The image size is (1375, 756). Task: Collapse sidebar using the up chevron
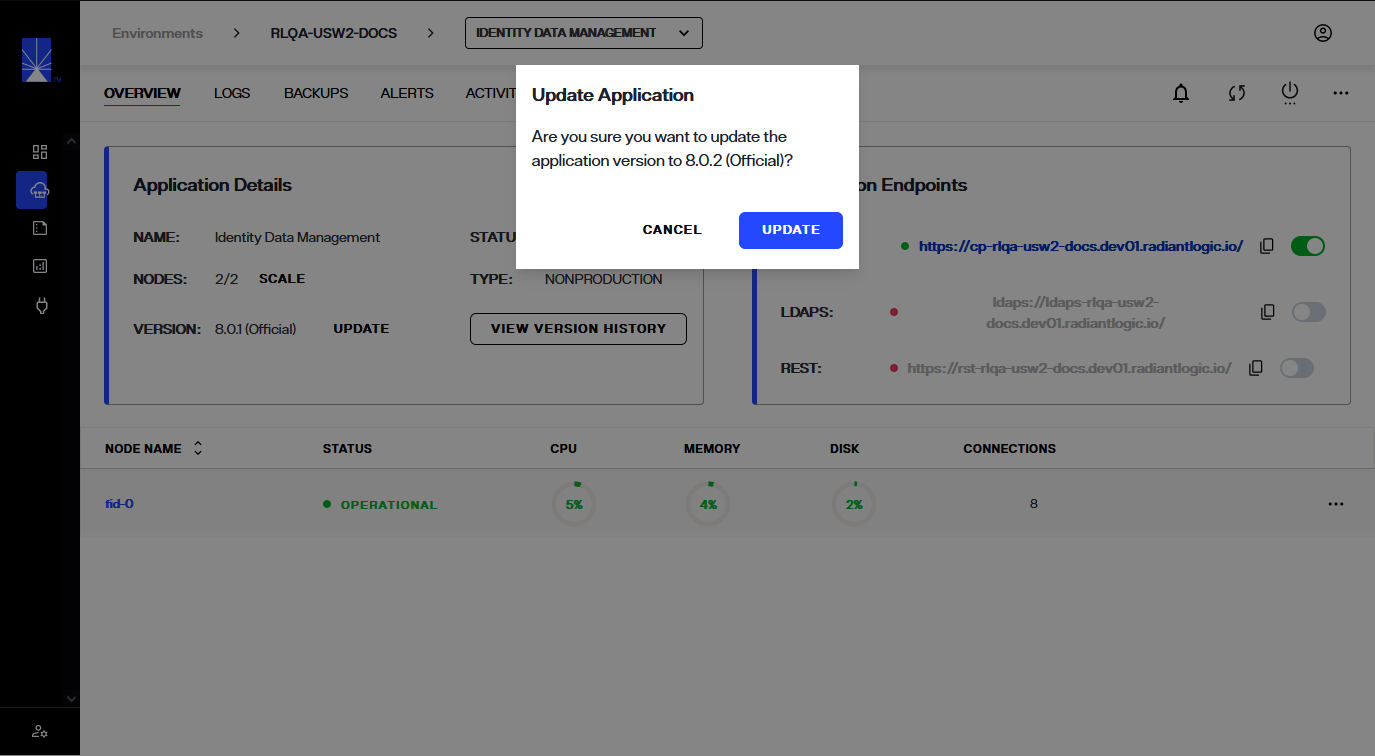[x=71, y=141]
